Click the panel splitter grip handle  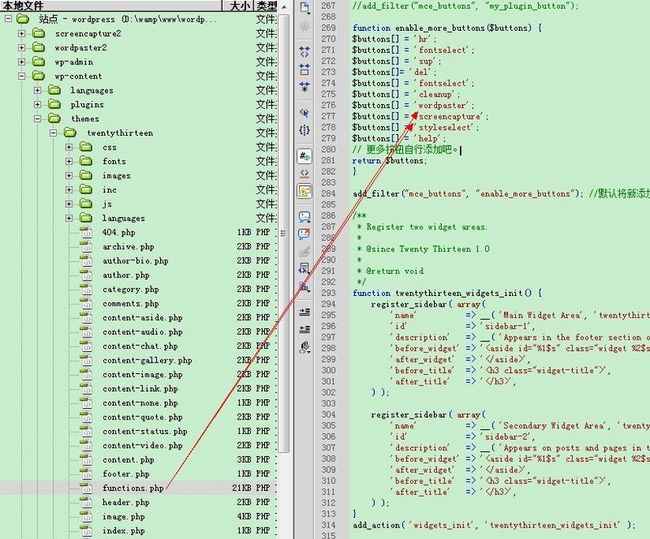coord(284,234)
